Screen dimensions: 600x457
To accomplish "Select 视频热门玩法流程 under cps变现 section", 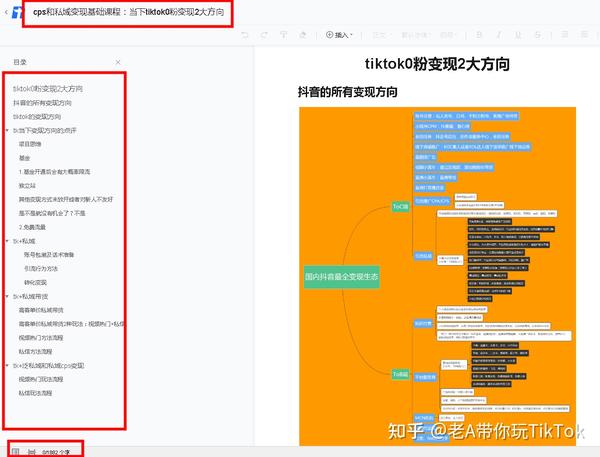I will point(41,379).
